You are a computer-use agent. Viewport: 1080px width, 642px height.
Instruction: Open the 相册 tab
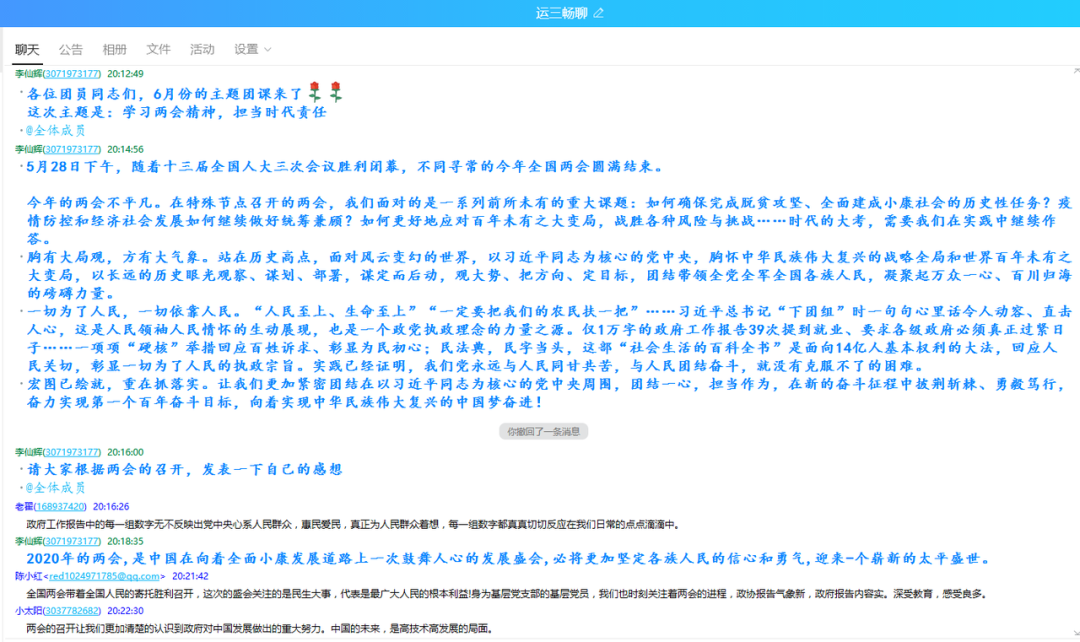point(115,49)
